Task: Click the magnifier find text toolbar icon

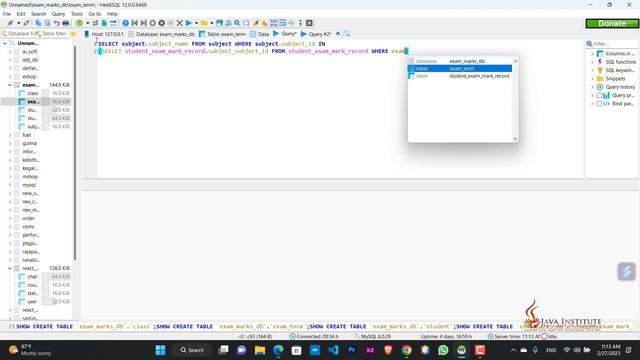Action: (237, 23)
